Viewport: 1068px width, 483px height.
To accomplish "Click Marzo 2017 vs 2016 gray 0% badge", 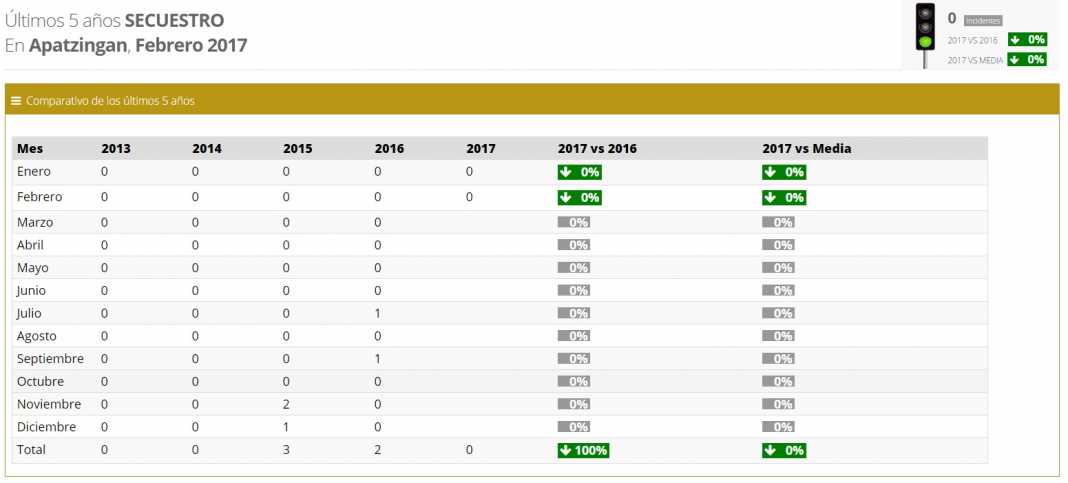I will 574,222.
